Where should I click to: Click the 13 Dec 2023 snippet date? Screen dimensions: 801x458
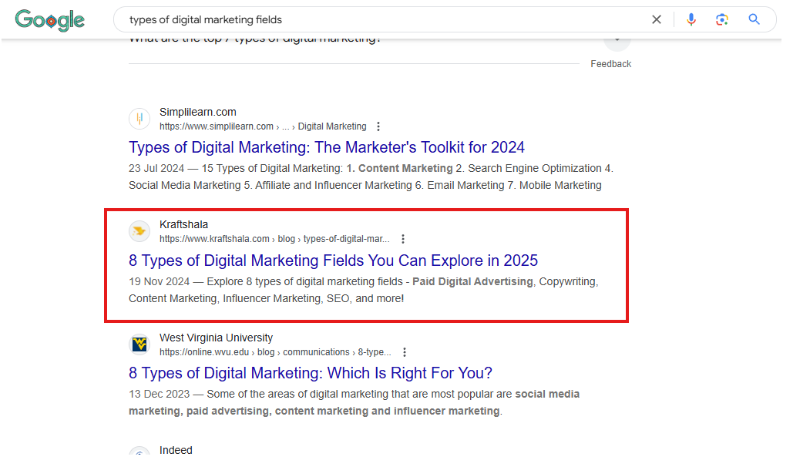[x=159, y=394]
